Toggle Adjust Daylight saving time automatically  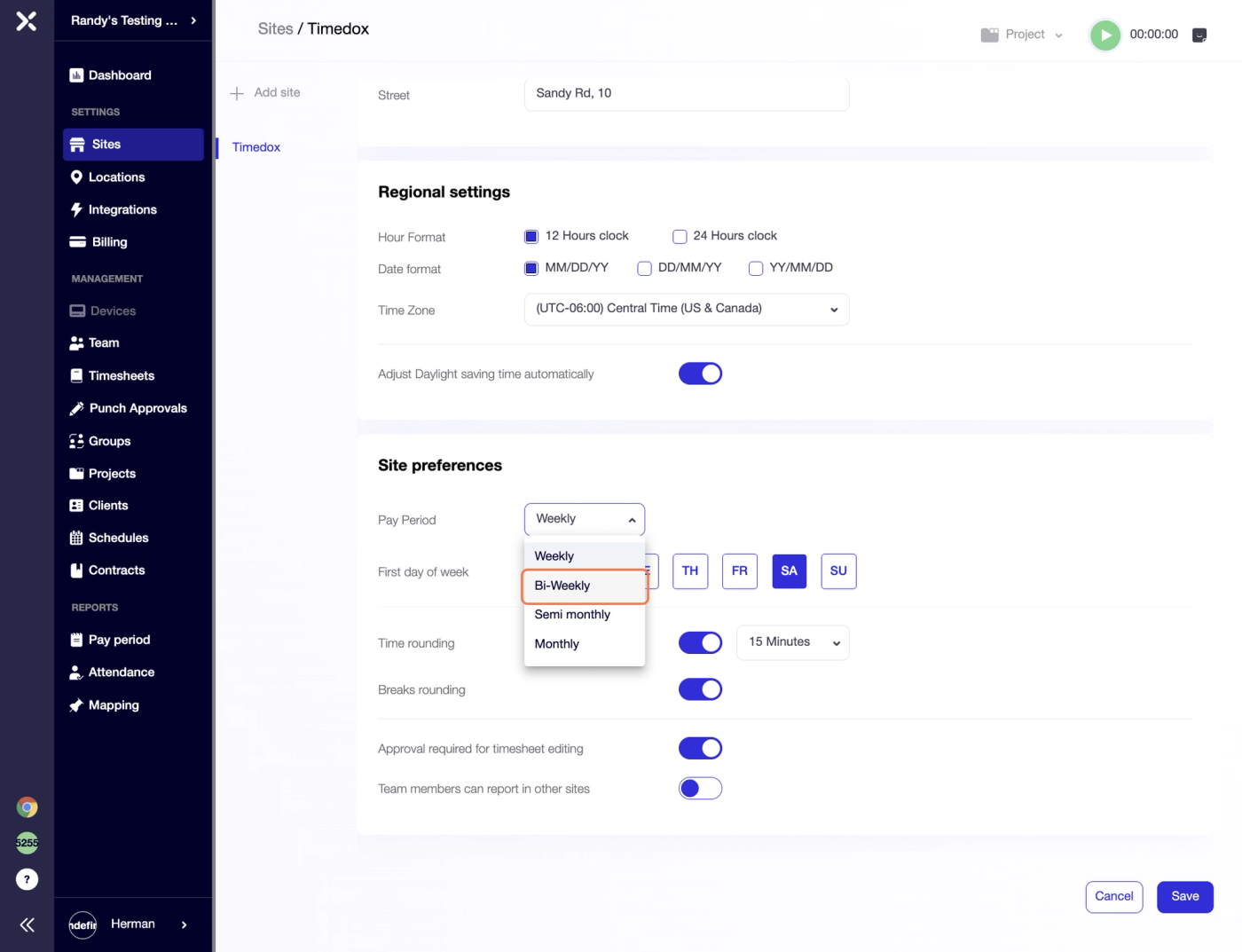[x=700, y=374]
